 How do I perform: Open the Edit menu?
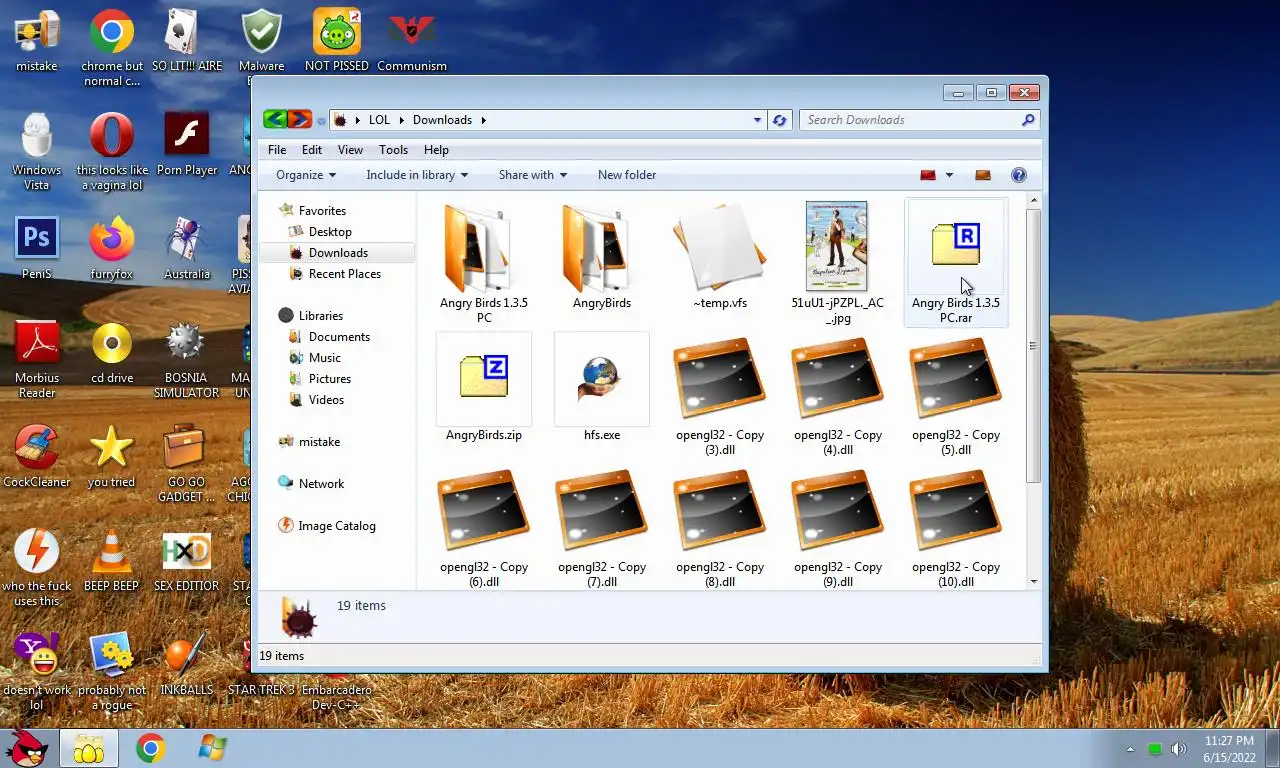[x=312, y=150]
